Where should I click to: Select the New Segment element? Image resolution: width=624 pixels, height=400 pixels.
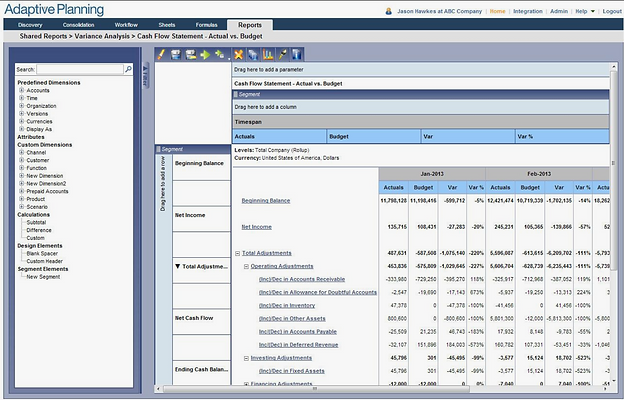(x=43, y=277)
